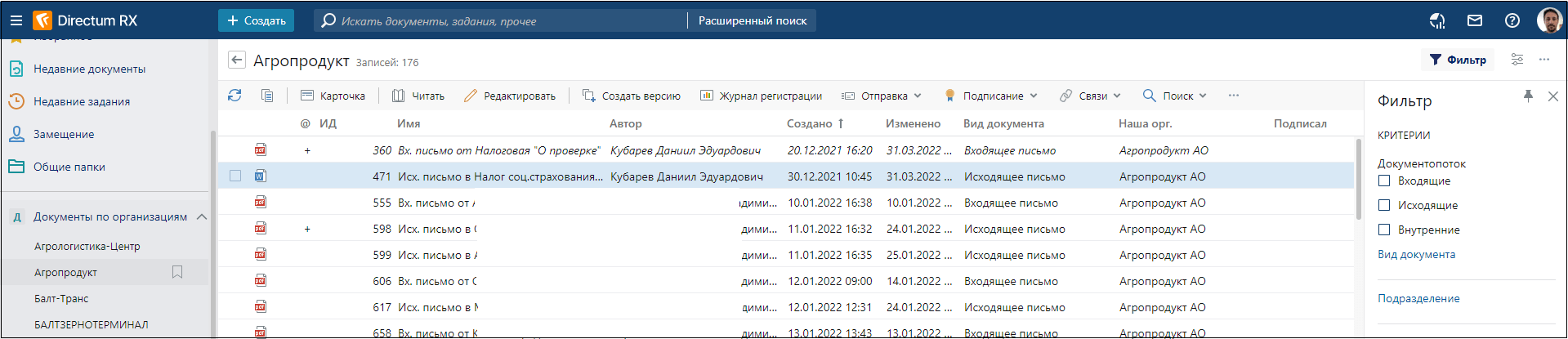Click the Исх. письмо в Налог соц.страхования name
Image resolution: width=1568 pixels, height=339 pixels.
pyautogui.click(x=500, y=176)
